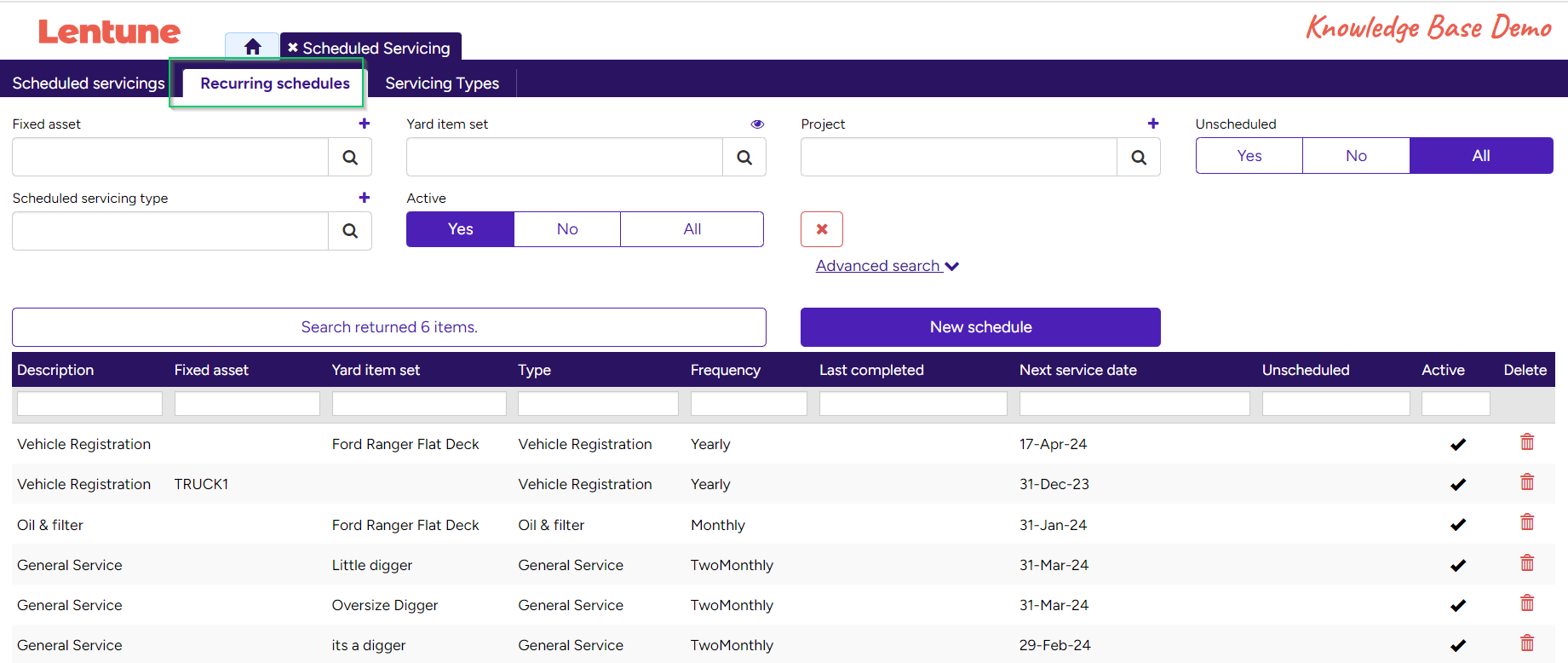Toggle the Active checkmark for the 17-Apr-24 row

[x=1458, y=444]
